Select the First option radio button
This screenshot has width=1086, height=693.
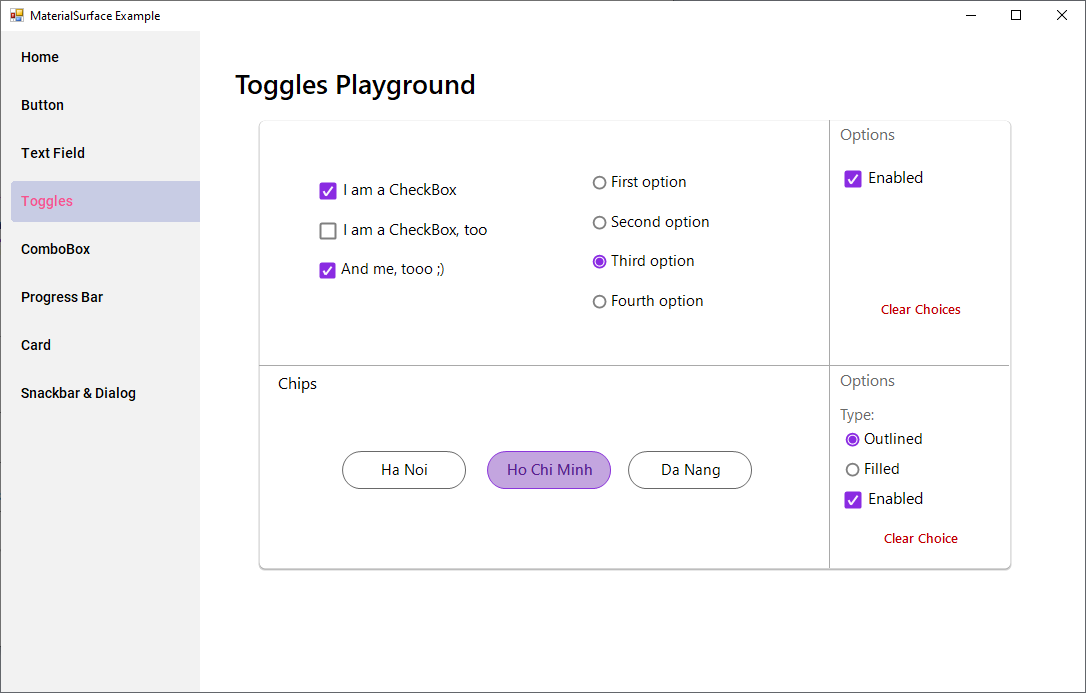(x=600, y=183)
